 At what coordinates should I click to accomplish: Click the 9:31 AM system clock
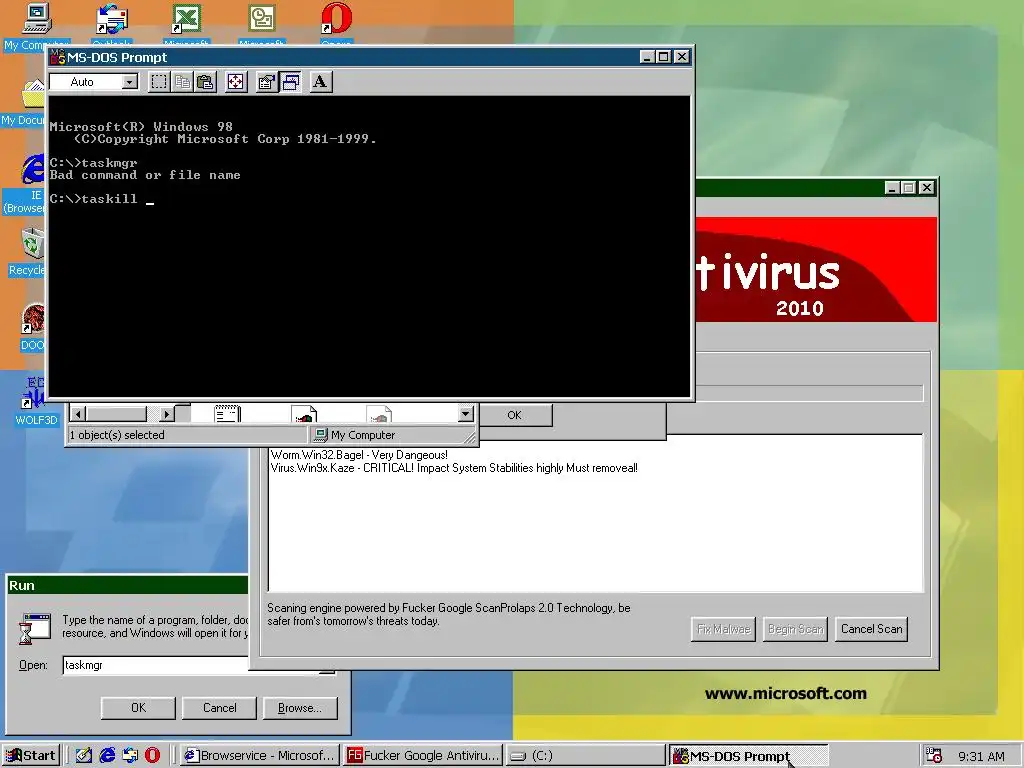[x=981, y=756]
